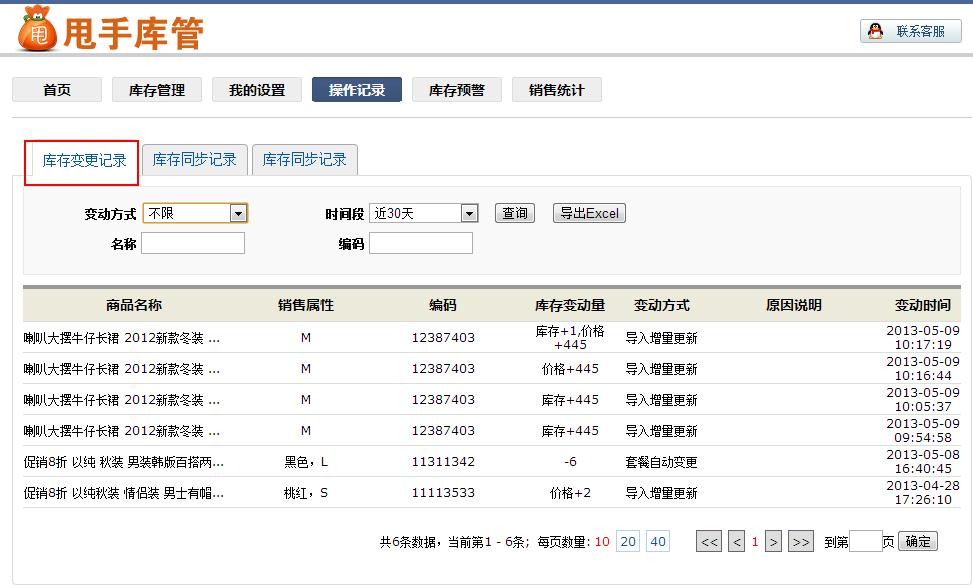Go to the next page with > button
Screen dimensions: 973x588
click(773, 541)
